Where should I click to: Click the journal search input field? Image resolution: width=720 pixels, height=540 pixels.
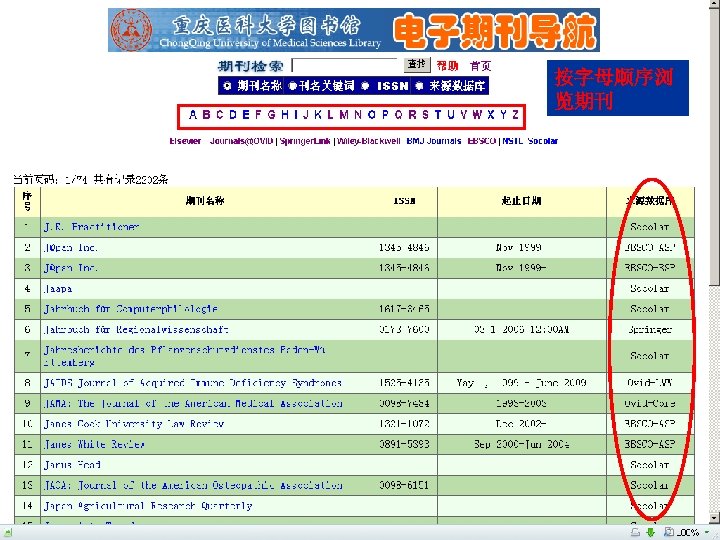pyautogui.click(x=344, y=65)
